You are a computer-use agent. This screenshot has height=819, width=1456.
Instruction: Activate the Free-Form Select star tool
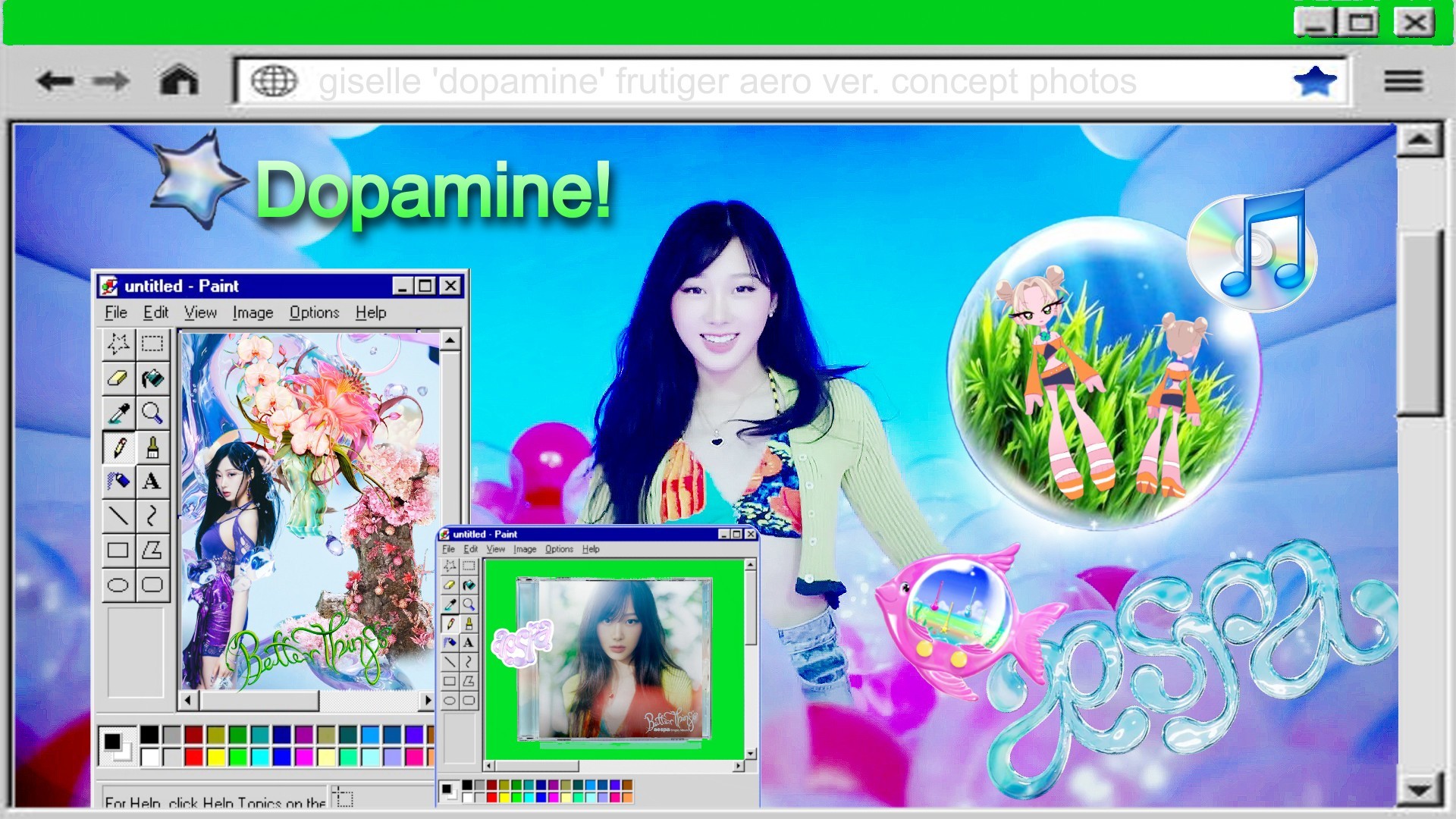click(118, 344)
